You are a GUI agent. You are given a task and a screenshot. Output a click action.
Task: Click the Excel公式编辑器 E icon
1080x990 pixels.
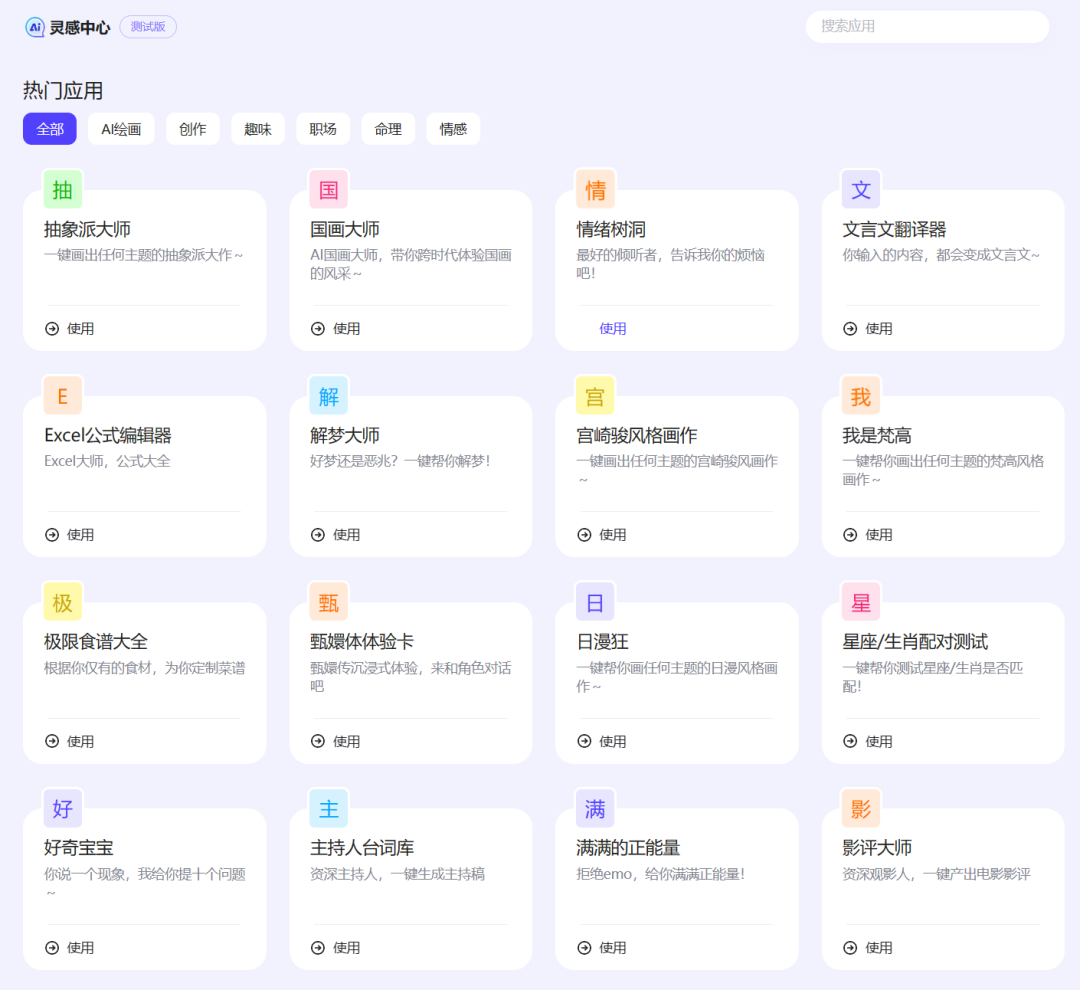[62, 396]
